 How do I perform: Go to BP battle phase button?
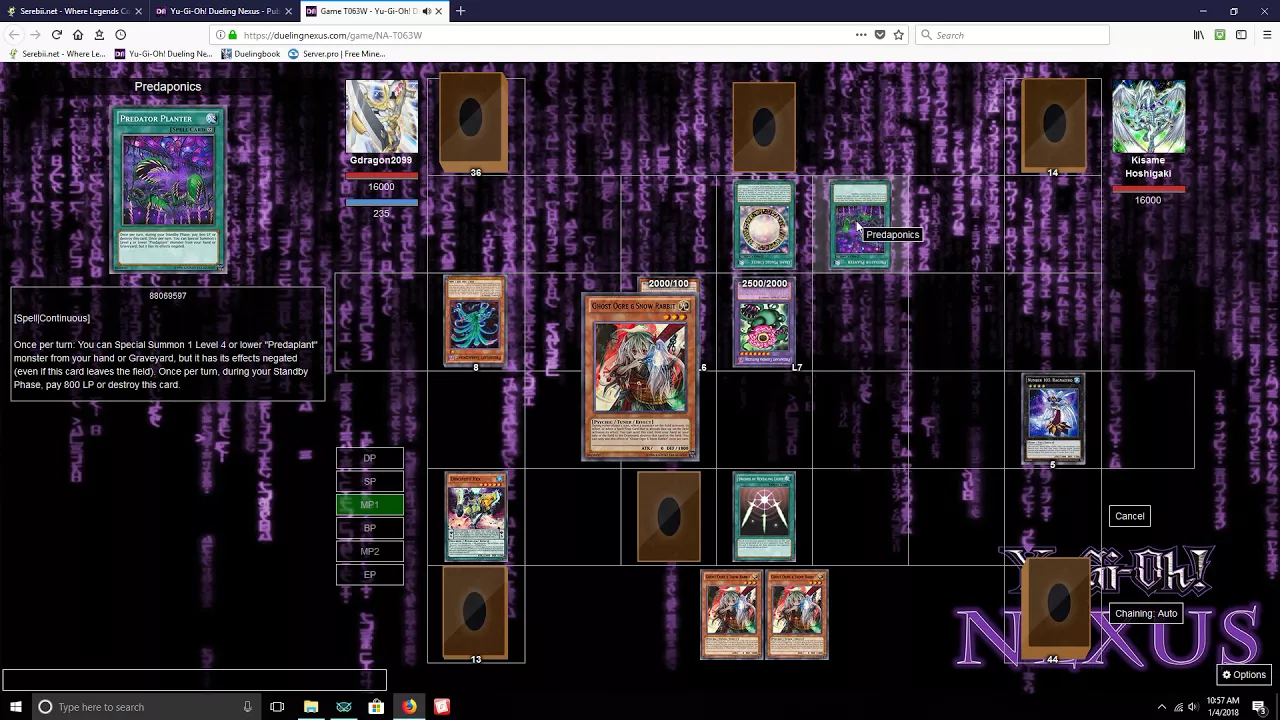tap(369, 528)
